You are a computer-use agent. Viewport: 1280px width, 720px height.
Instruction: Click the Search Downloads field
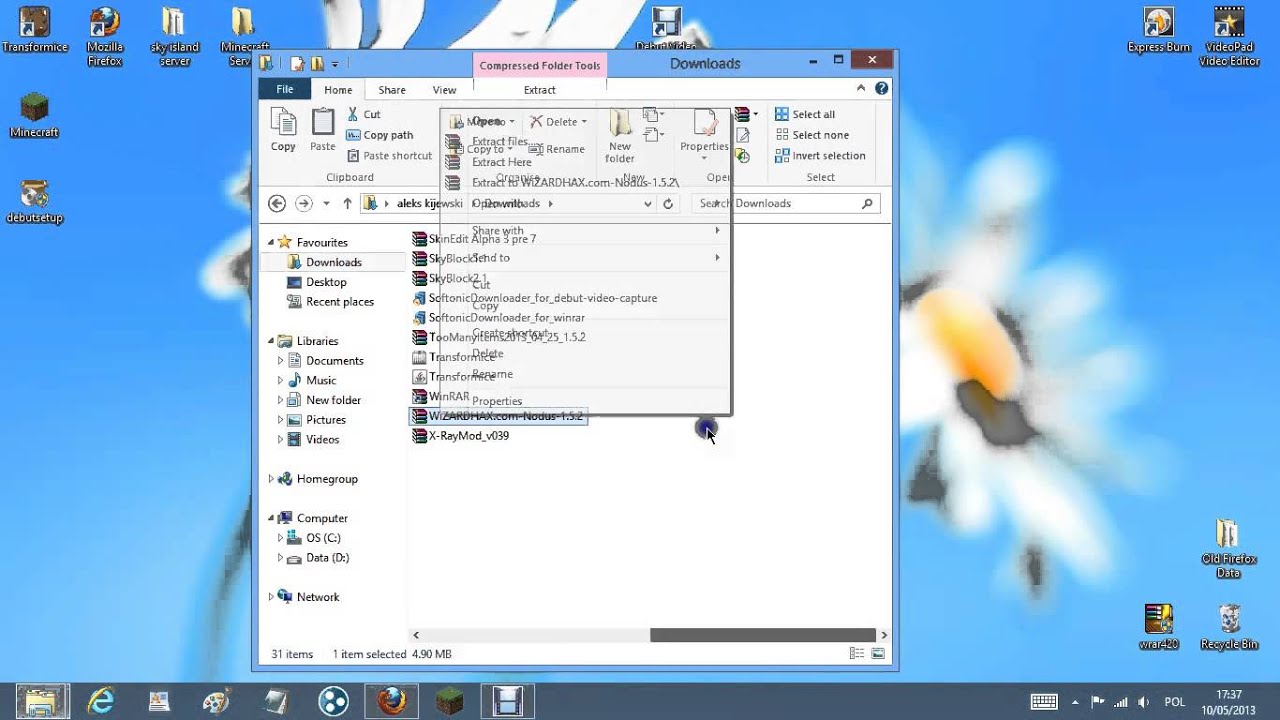pos(787,203)
